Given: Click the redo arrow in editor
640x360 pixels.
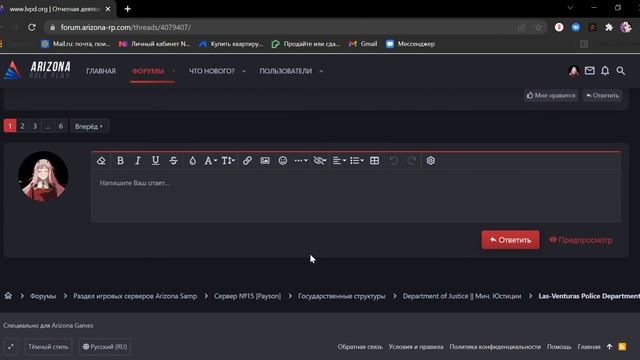Looking at the screenshot, I should pos(411,161).
